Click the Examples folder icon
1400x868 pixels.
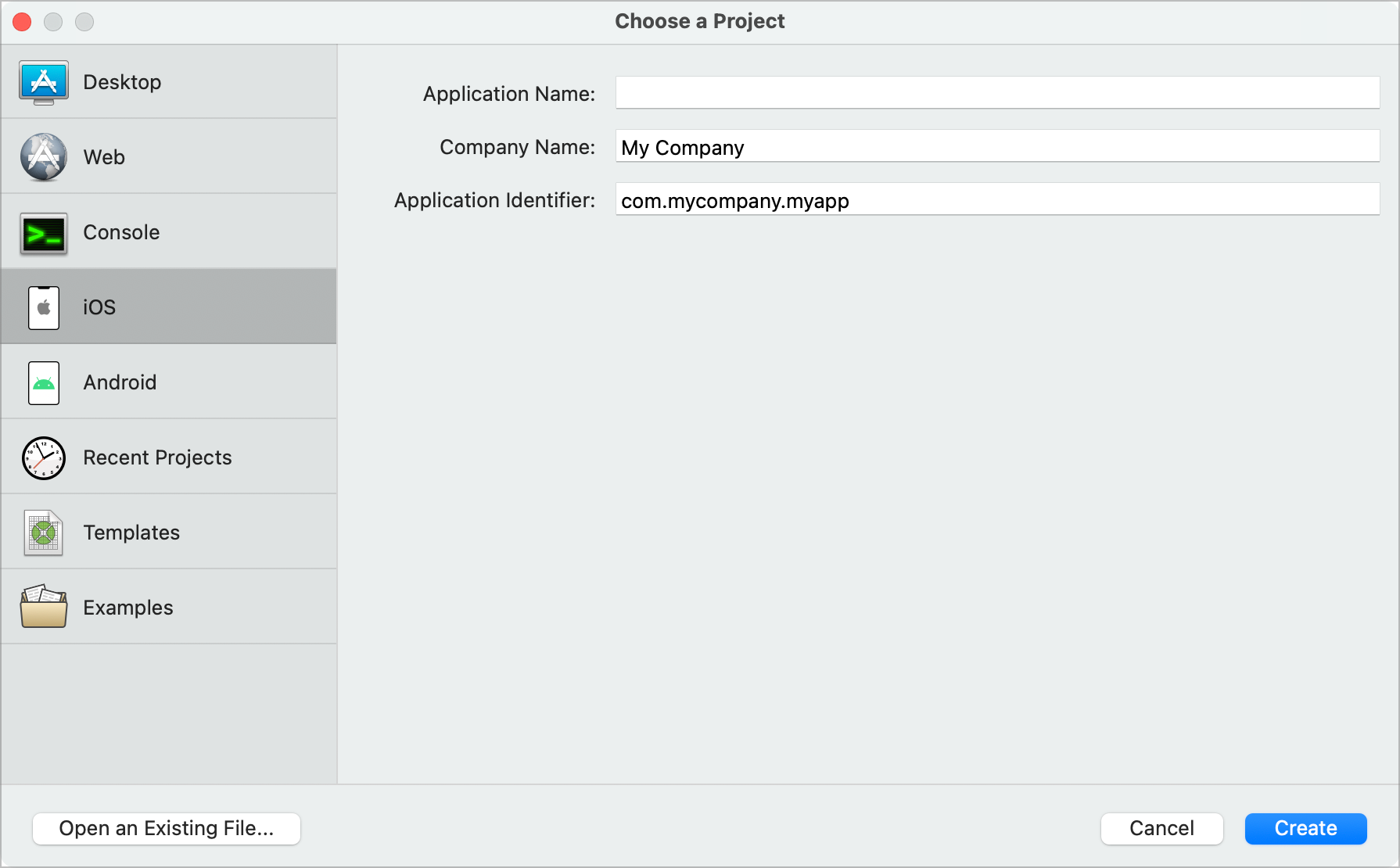coord(44,607)
